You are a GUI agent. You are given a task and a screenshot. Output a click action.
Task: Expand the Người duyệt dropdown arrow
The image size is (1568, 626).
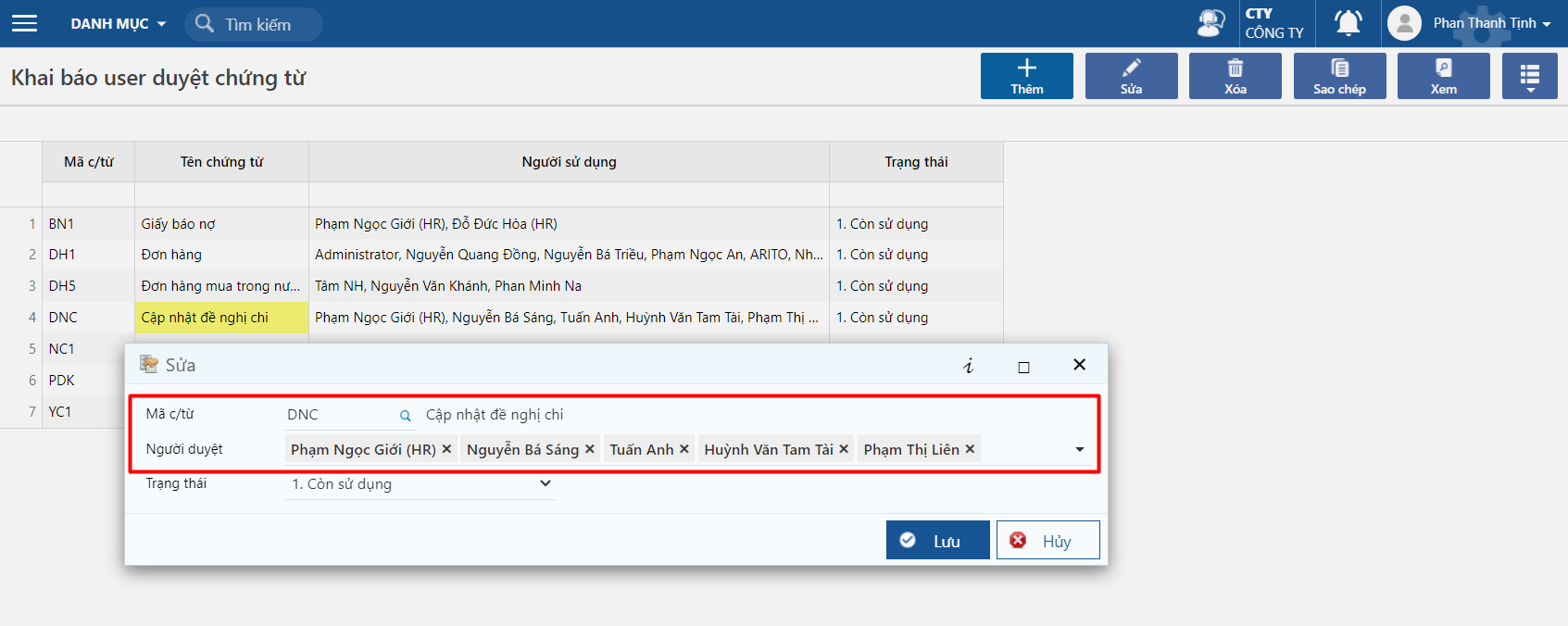[x=1079, y=449]
